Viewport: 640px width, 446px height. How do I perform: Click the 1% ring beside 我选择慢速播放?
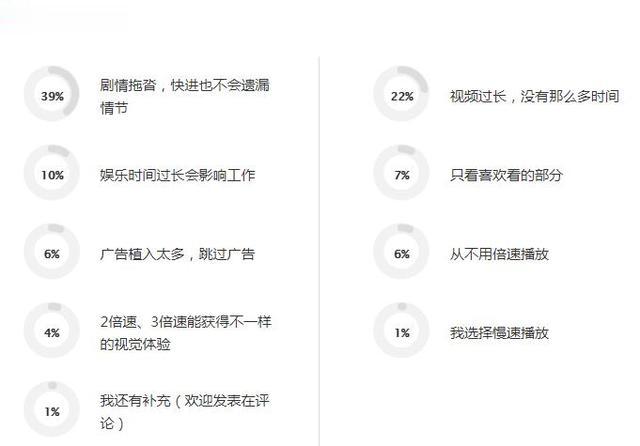(x=401, y=331)
